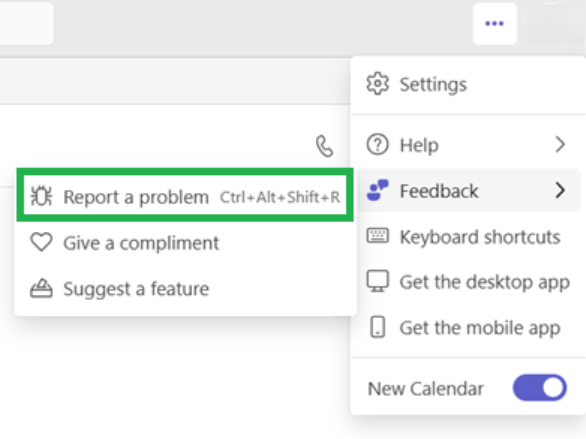
Task: Click the Feedback submenu chevron arrow
Action: (560, 190)
